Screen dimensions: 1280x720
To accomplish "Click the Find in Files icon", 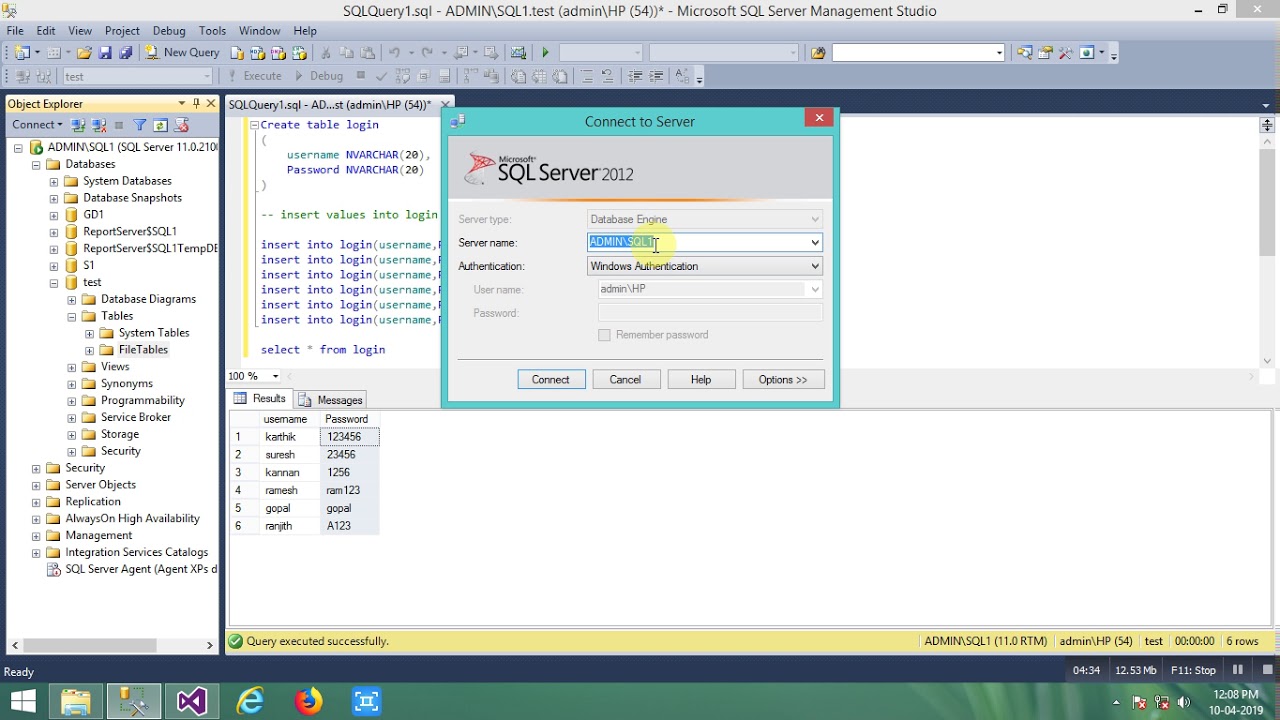I will tap(818, 53).
